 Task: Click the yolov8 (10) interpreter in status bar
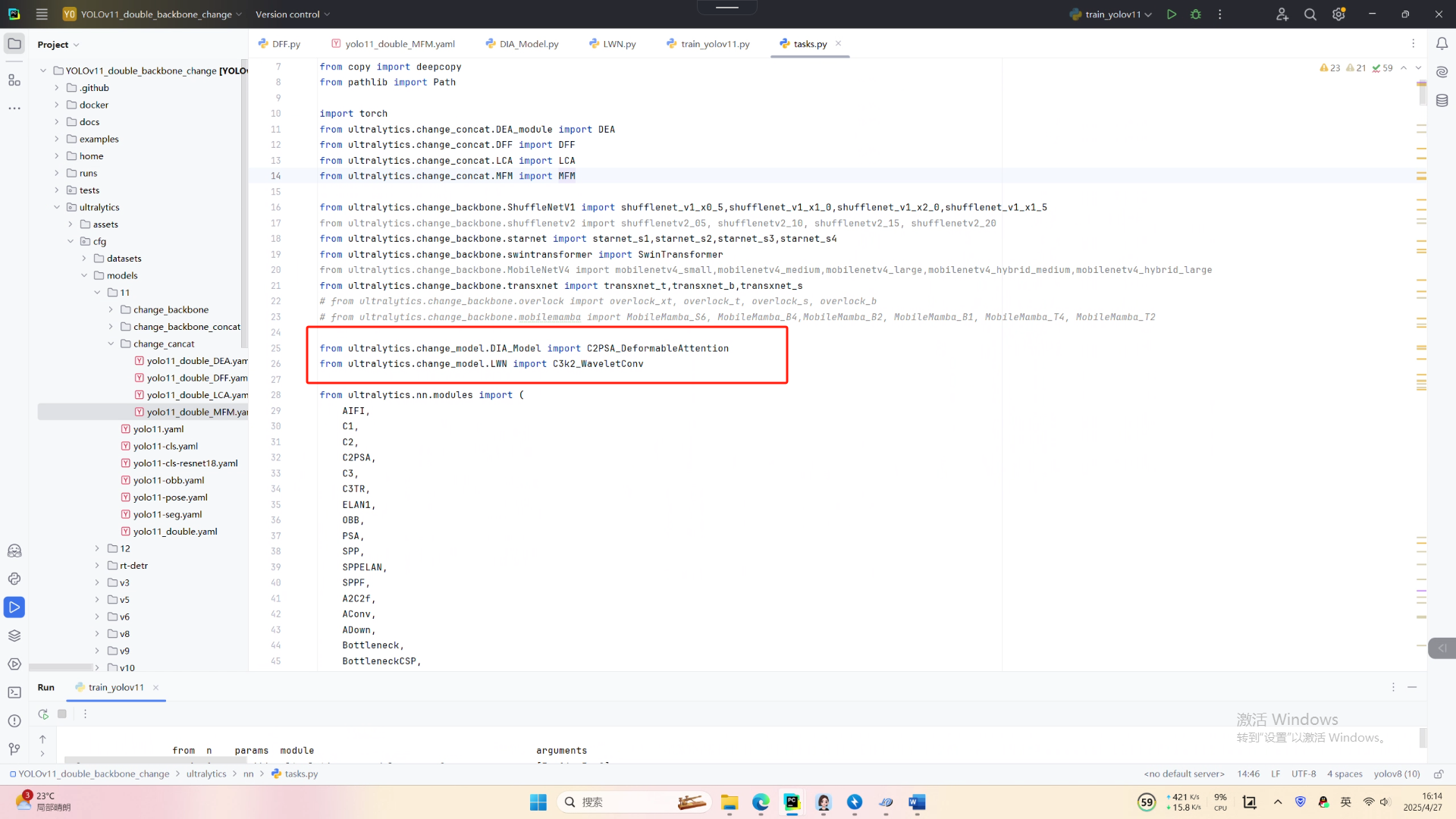[x=1396, y=773]
